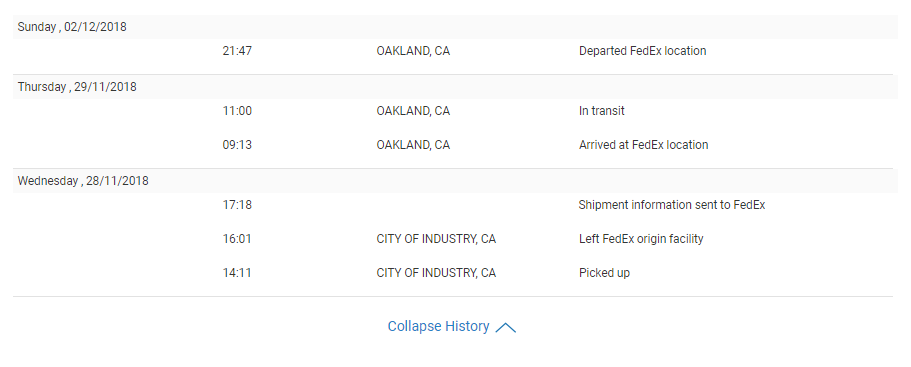
Task: Click the Picked up status entry
Action: pos(604,272)
